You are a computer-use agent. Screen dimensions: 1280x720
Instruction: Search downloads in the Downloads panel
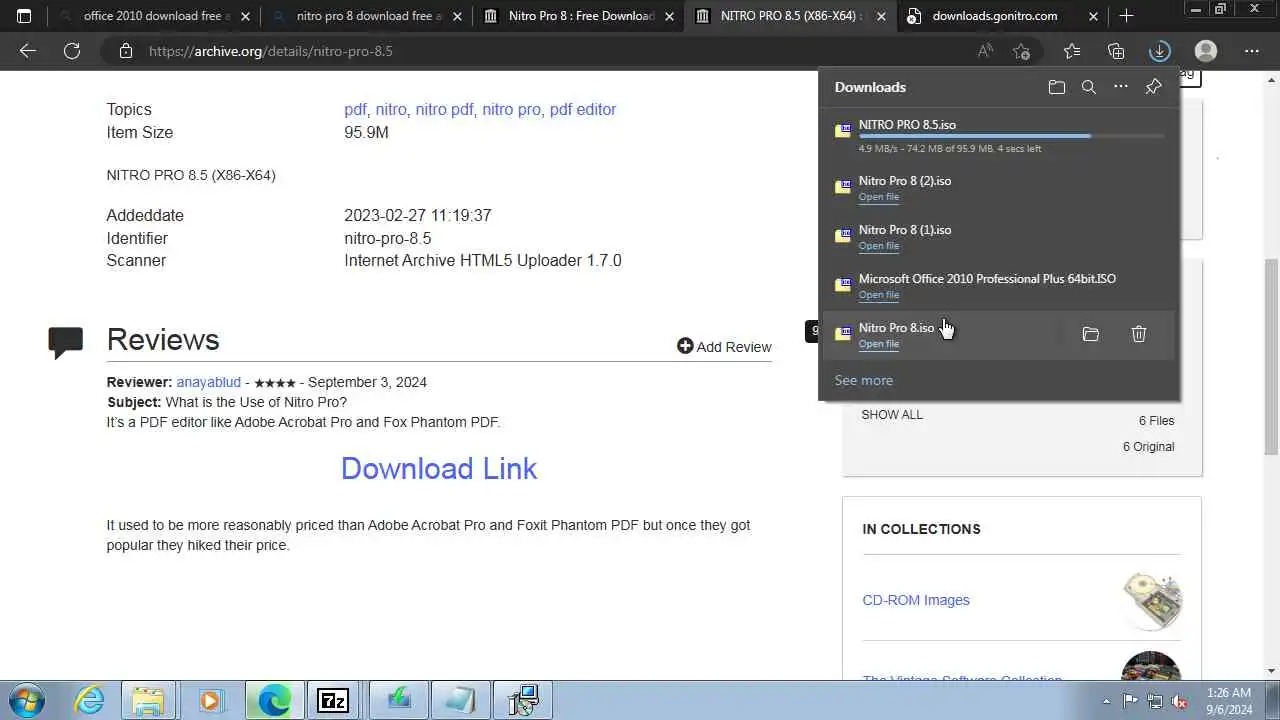1089,87
